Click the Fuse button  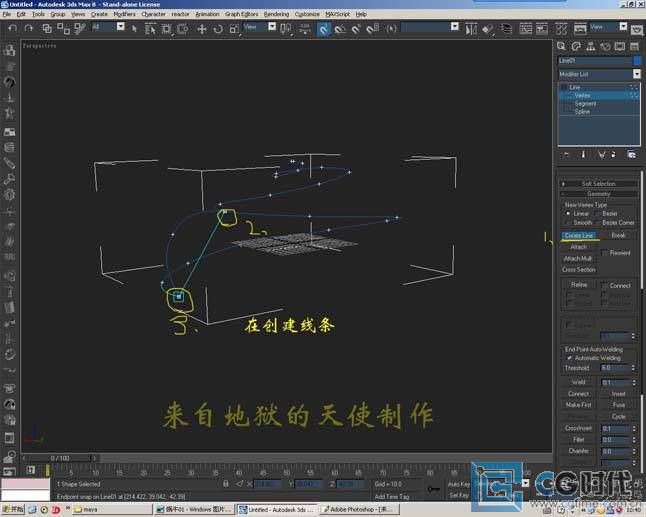pyautogui.click(x=618, y=405)
